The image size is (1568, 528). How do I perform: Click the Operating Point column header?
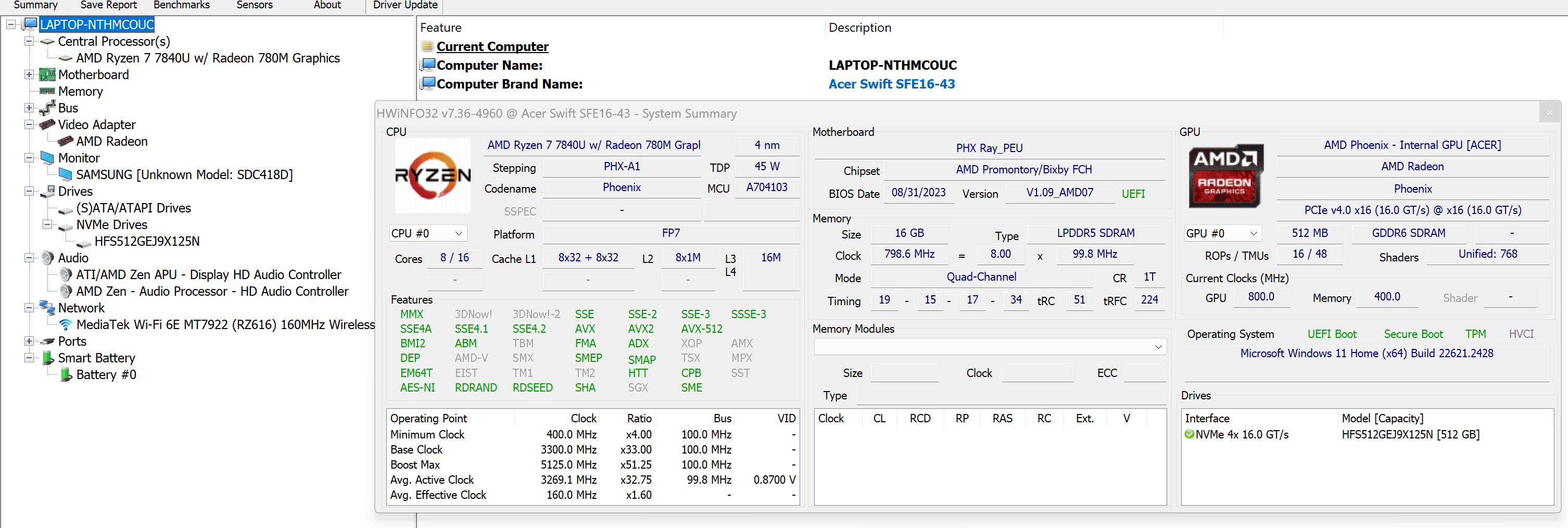(x=428, y=418)
